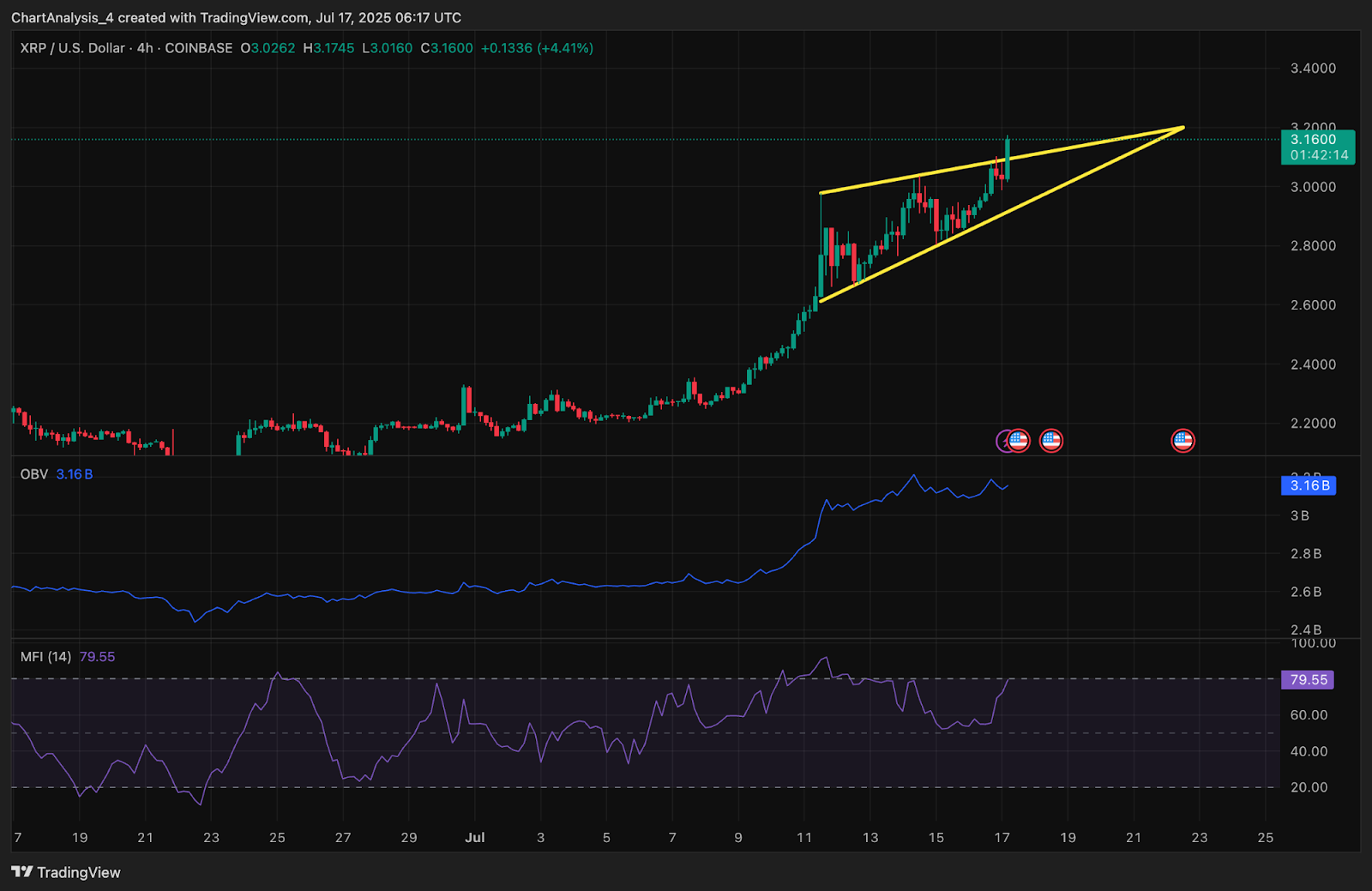Click the 40.00 label on MFI axis
Viewport: 1372px width, 891px height.
click(x=1309, y=751)
